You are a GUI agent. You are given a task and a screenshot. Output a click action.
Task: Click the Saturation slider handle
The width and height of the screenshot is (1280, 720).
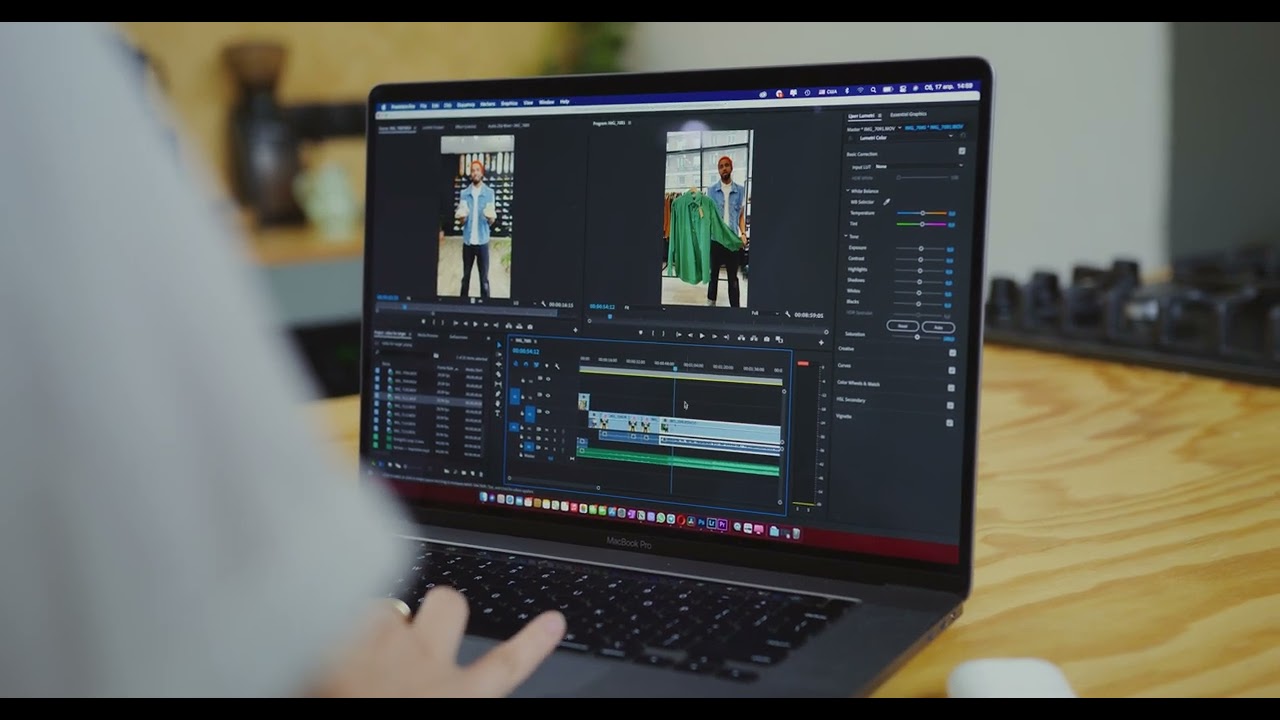click(917, 337)
